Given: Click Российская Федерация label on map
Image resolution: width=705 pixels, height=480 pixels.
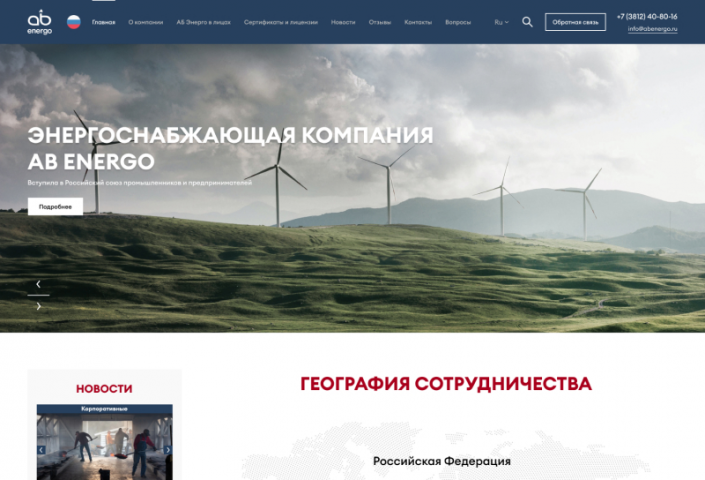Looking at the screenshot, I should pos(442,461).
